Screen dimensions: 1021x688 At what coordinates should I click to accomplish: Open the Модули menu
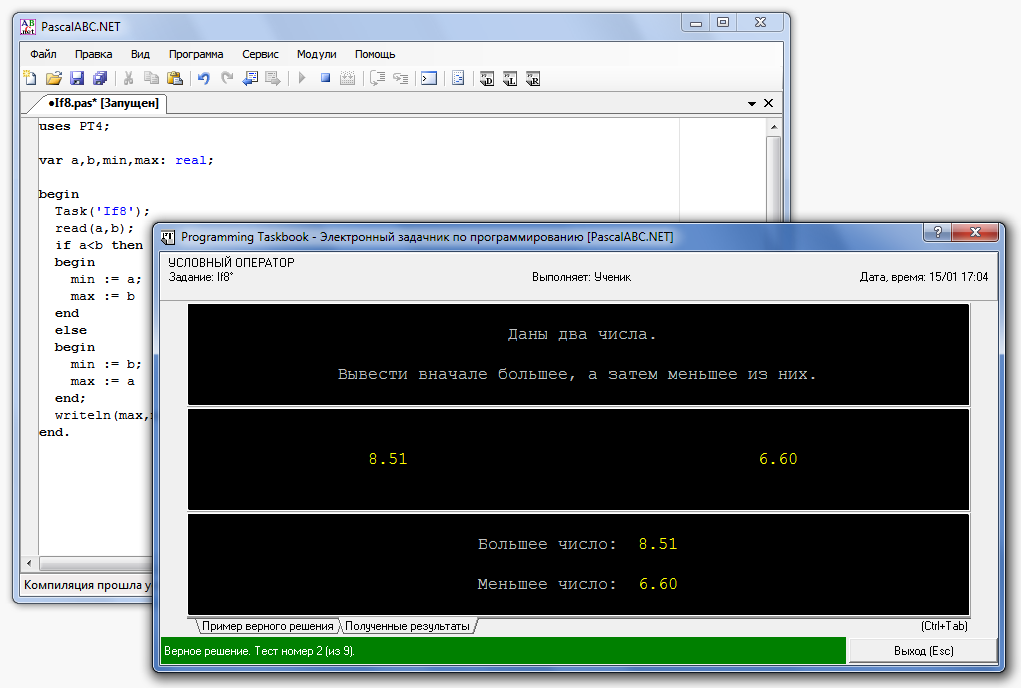coord(316,54)
